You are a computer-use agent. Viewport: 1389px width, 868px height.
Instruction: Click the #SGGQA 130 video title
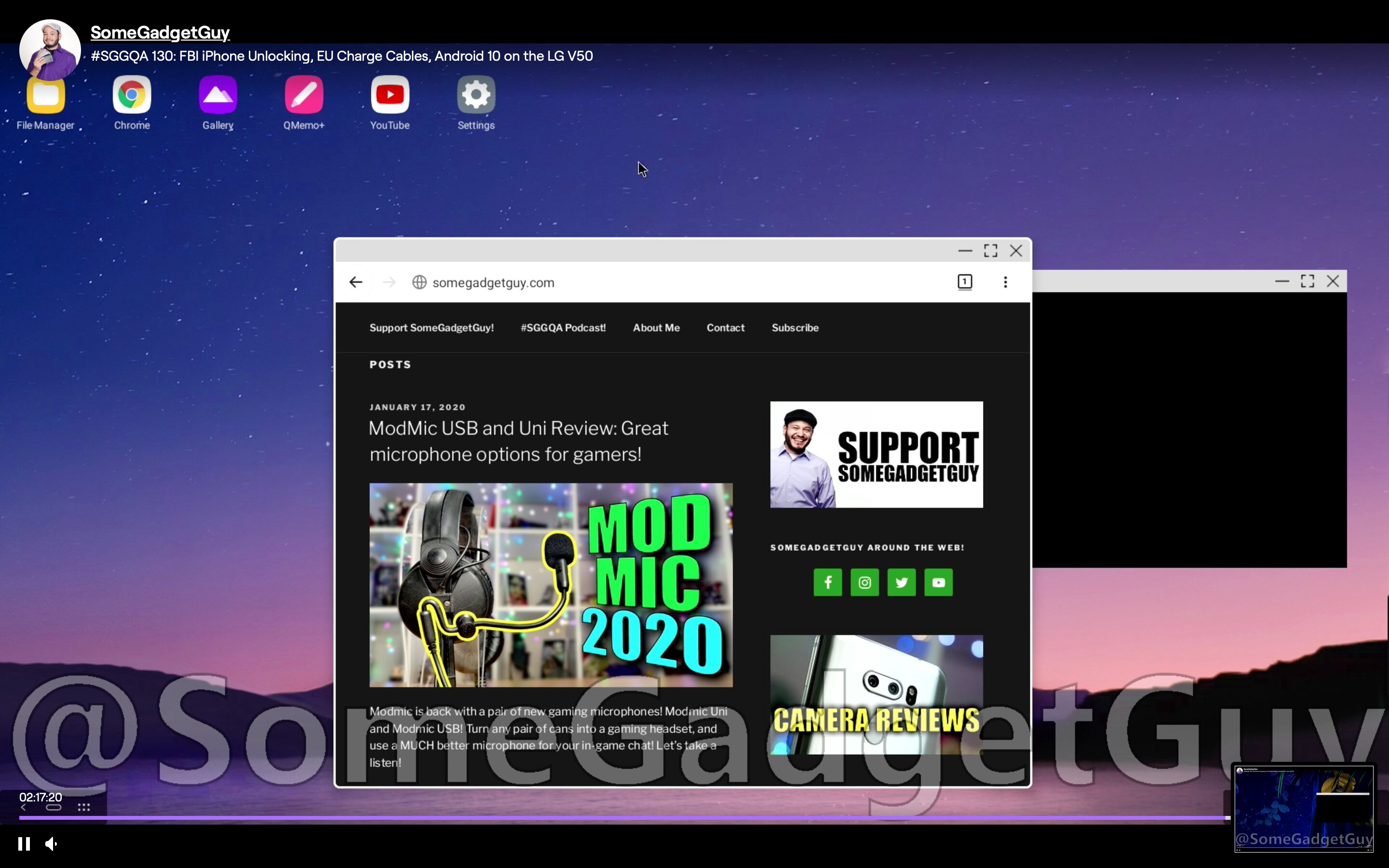pos(342,55)
